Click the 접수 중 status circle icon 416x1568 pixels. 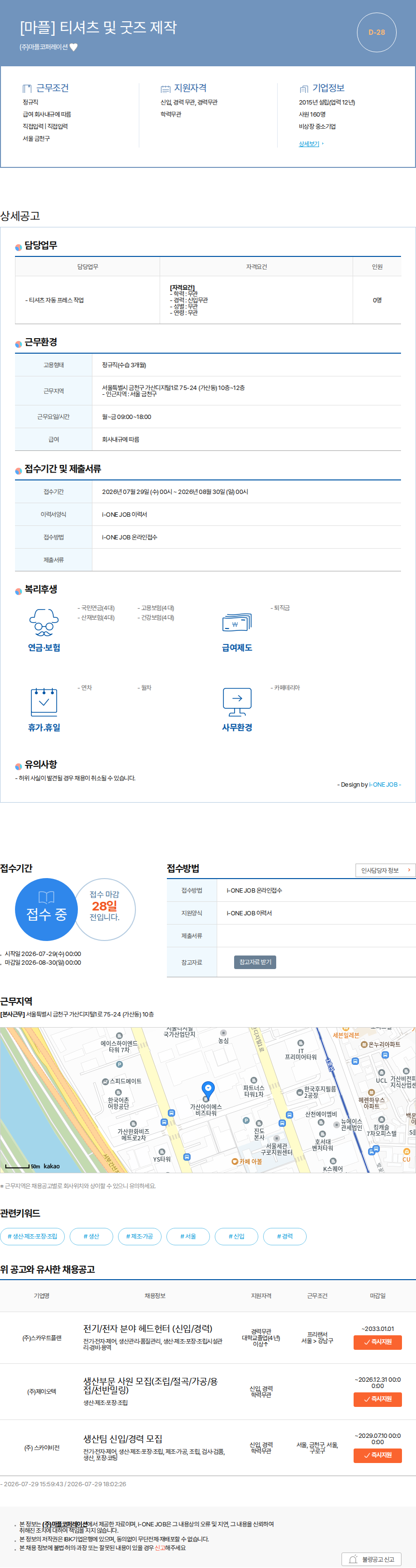click(46, 909)
